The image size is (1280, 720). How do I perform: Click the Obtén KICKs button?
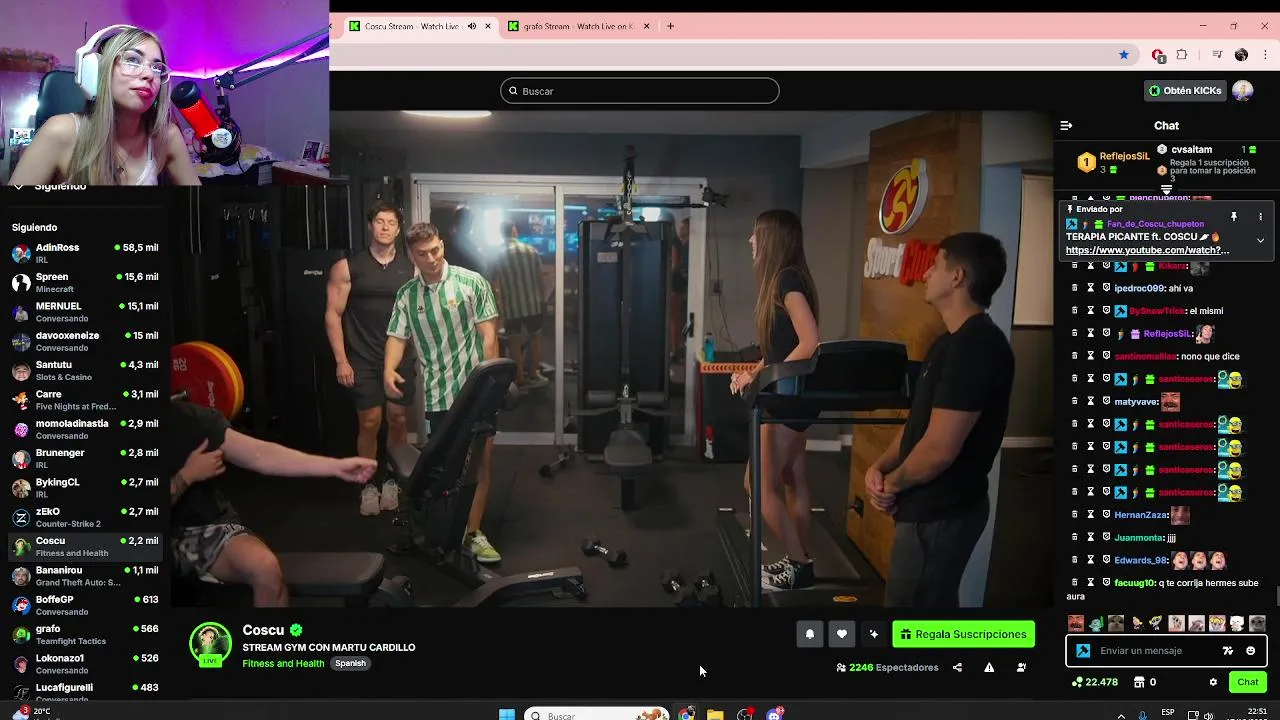pos(1185,91)
